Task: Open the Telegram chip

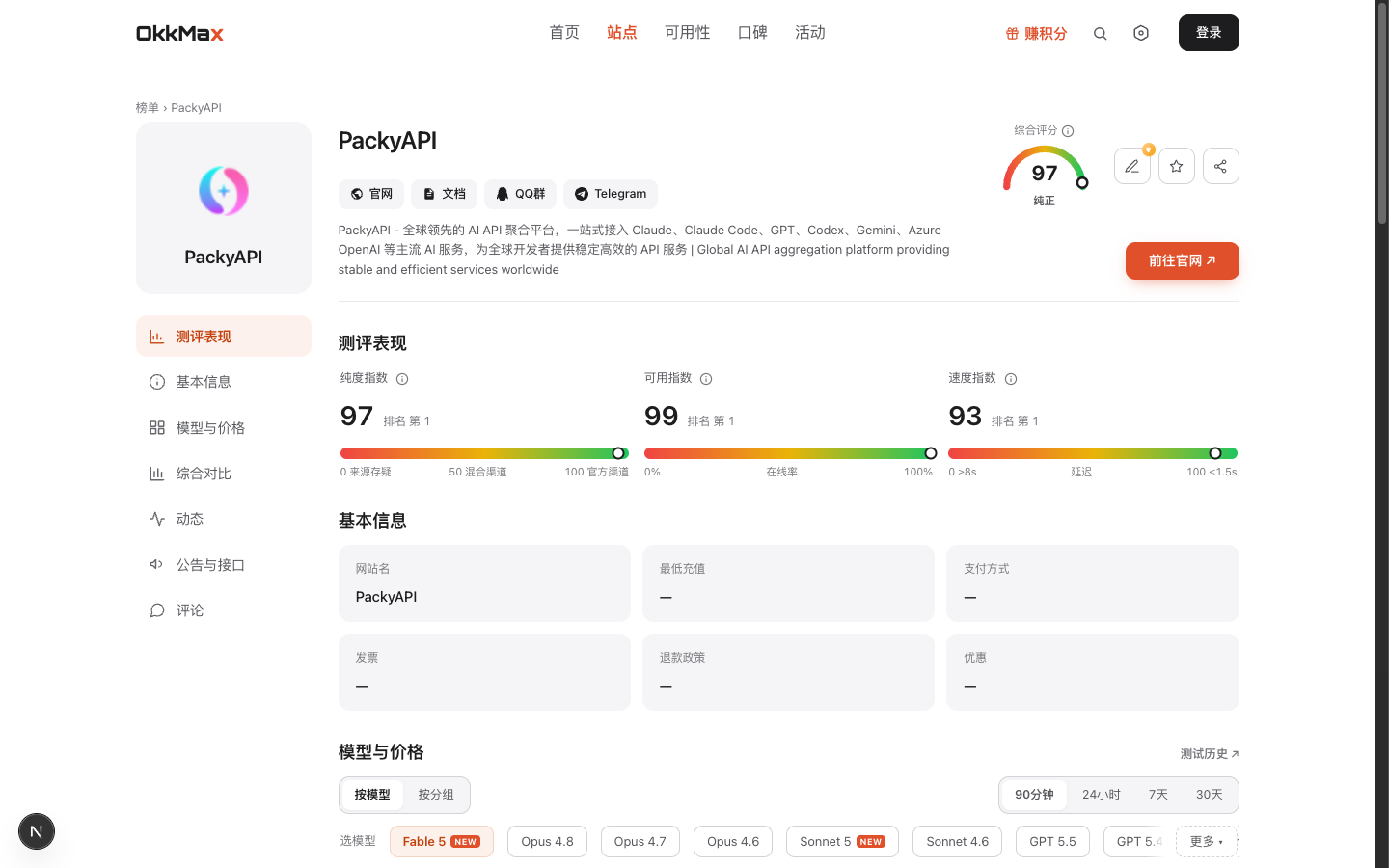Action: [x=611, y=194]
